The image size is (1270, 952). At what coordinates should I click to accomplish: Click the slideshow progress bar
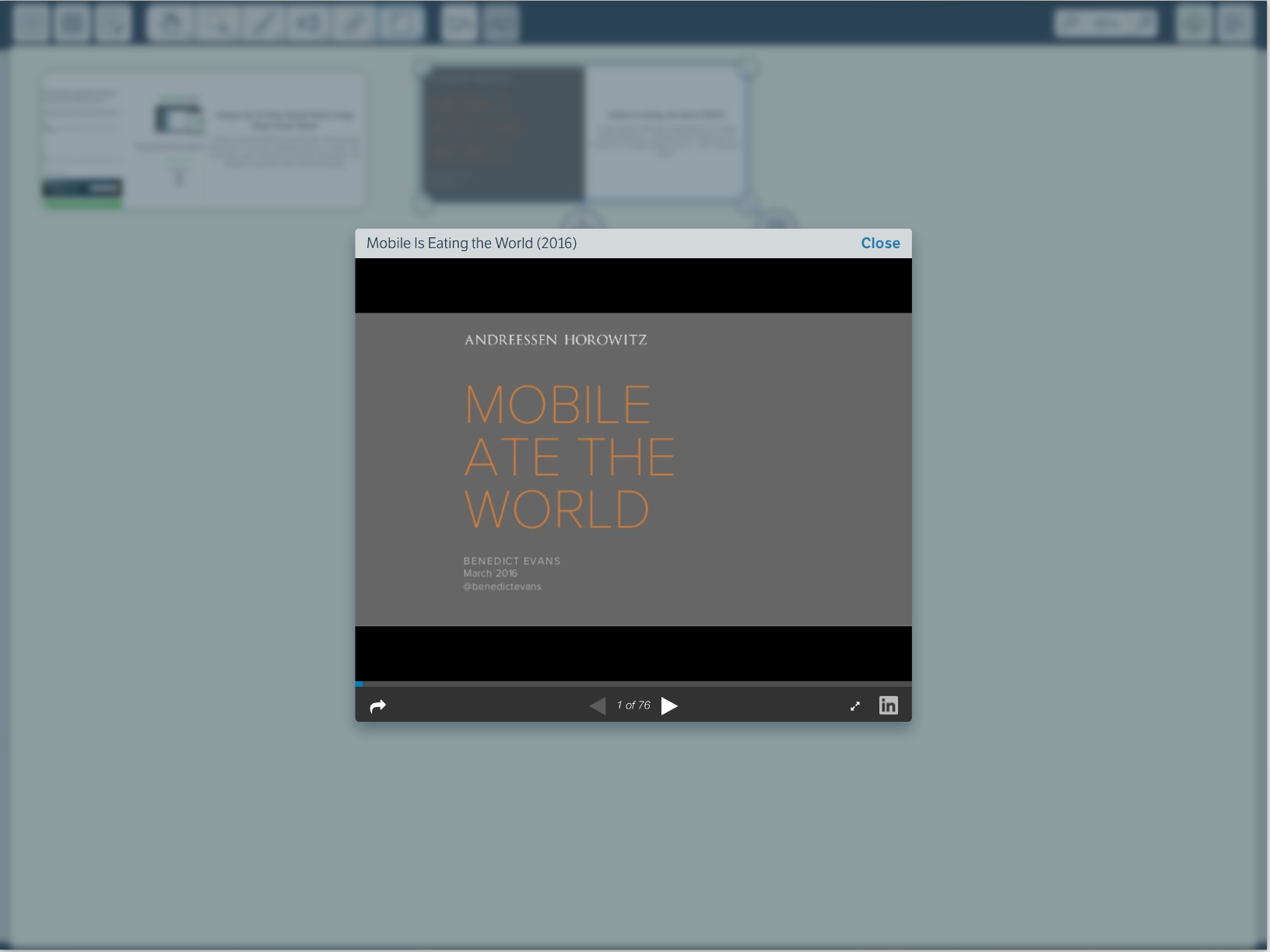tap(633, 684)
